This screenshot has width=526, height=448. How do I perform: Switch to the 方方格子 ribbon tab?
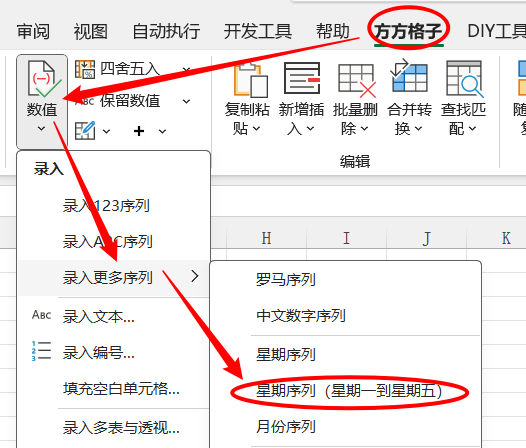coord(408,32)
